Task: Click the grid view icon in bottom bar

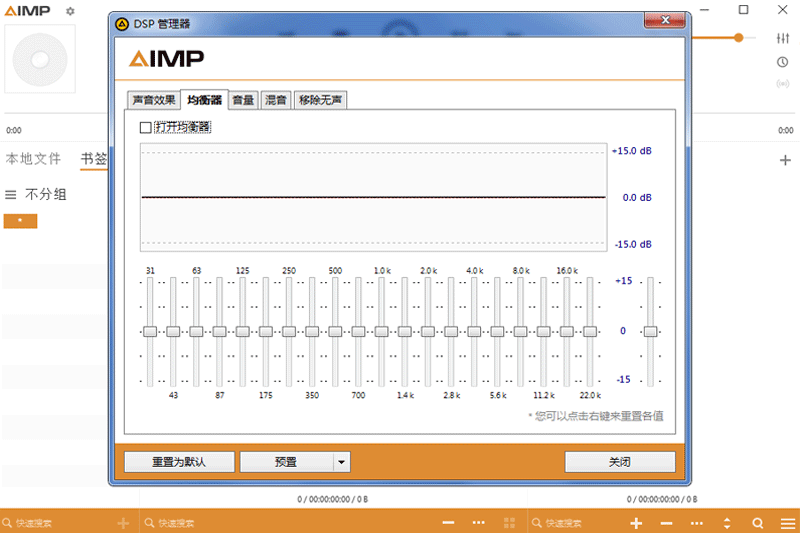Action: (x=509, y=523)
